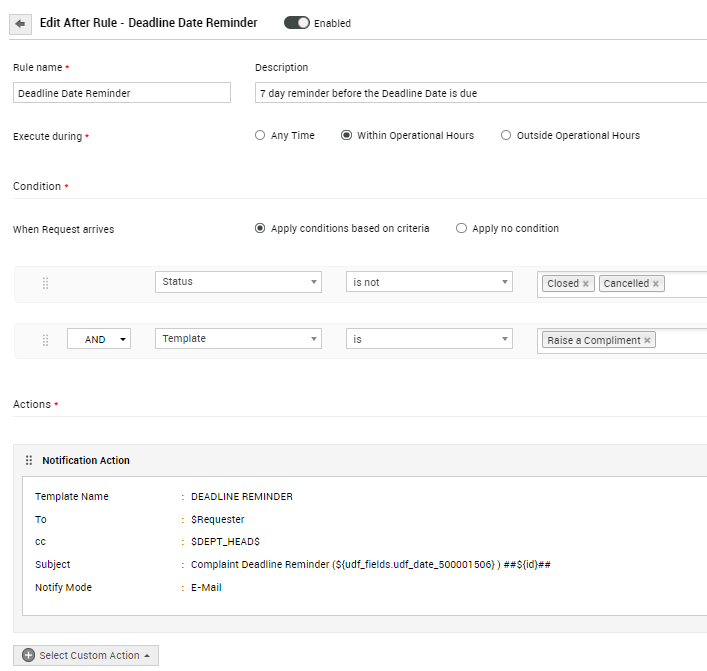Click the Description text field
The image size is (707, 671).
point(480,93)
